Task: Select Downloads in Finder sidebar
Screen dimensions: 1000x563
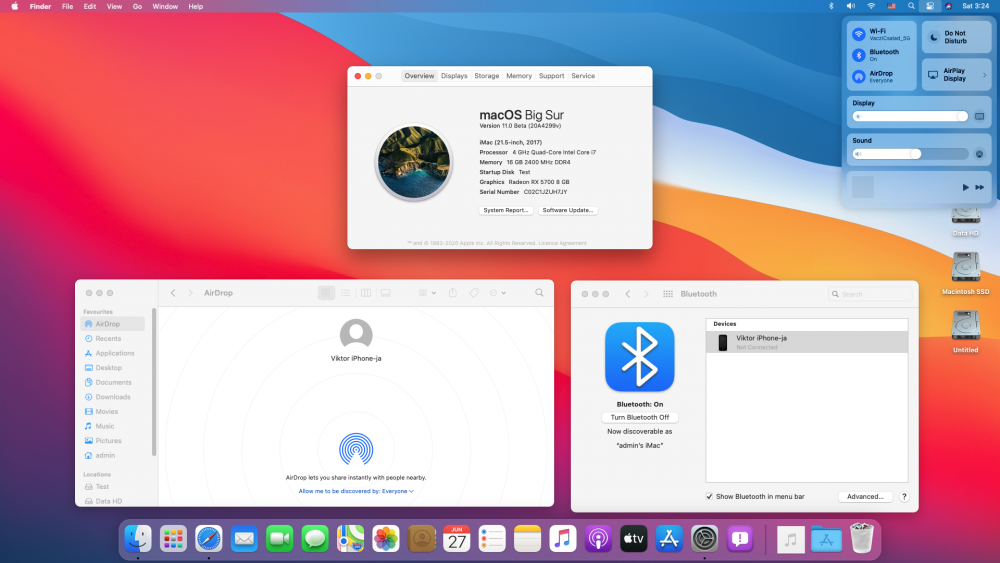Action: (113, 397)
